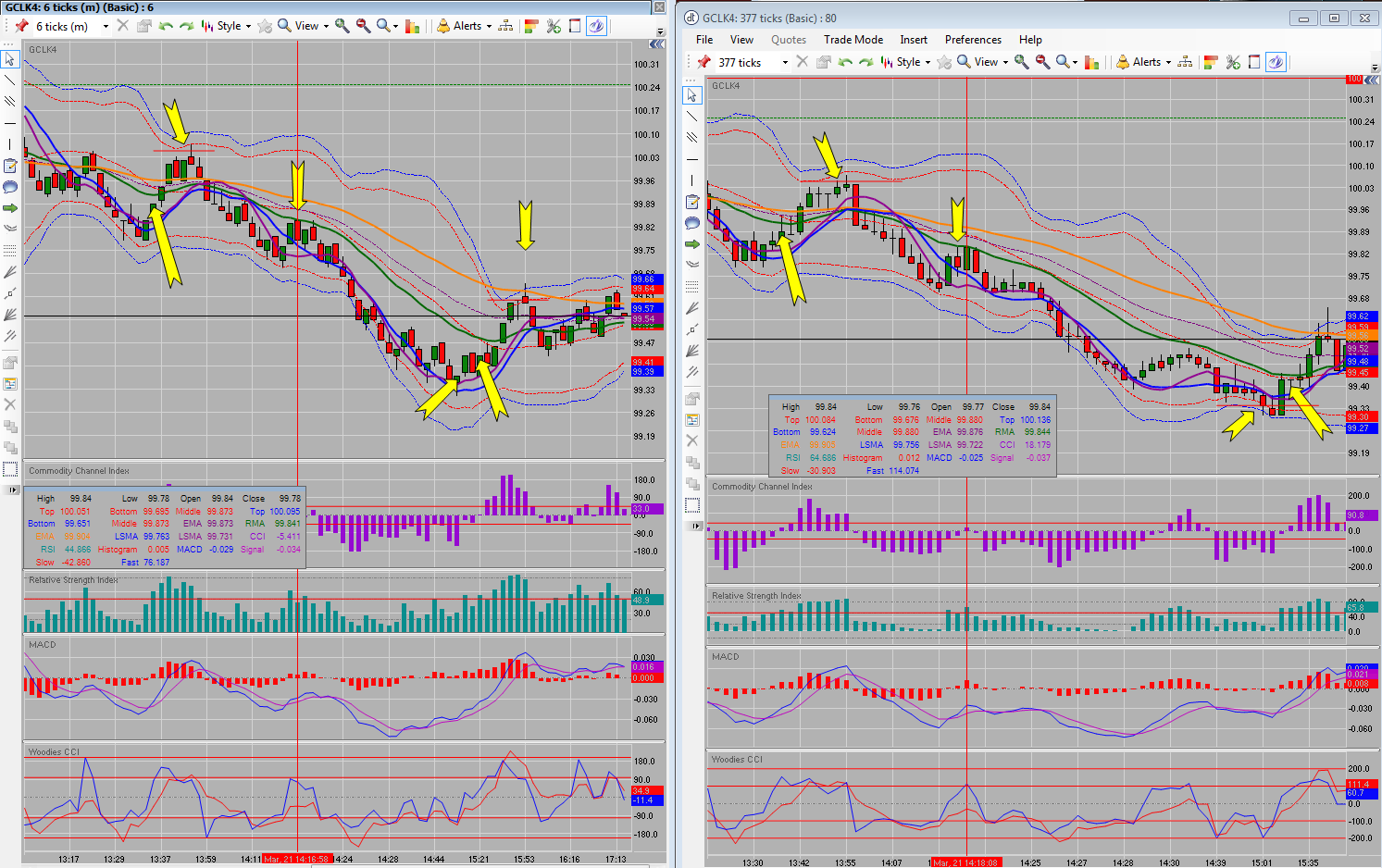Click the favorite star icon in the 377 ticks toolbar
Screen dimensions: 1382x868
point(944,62)
